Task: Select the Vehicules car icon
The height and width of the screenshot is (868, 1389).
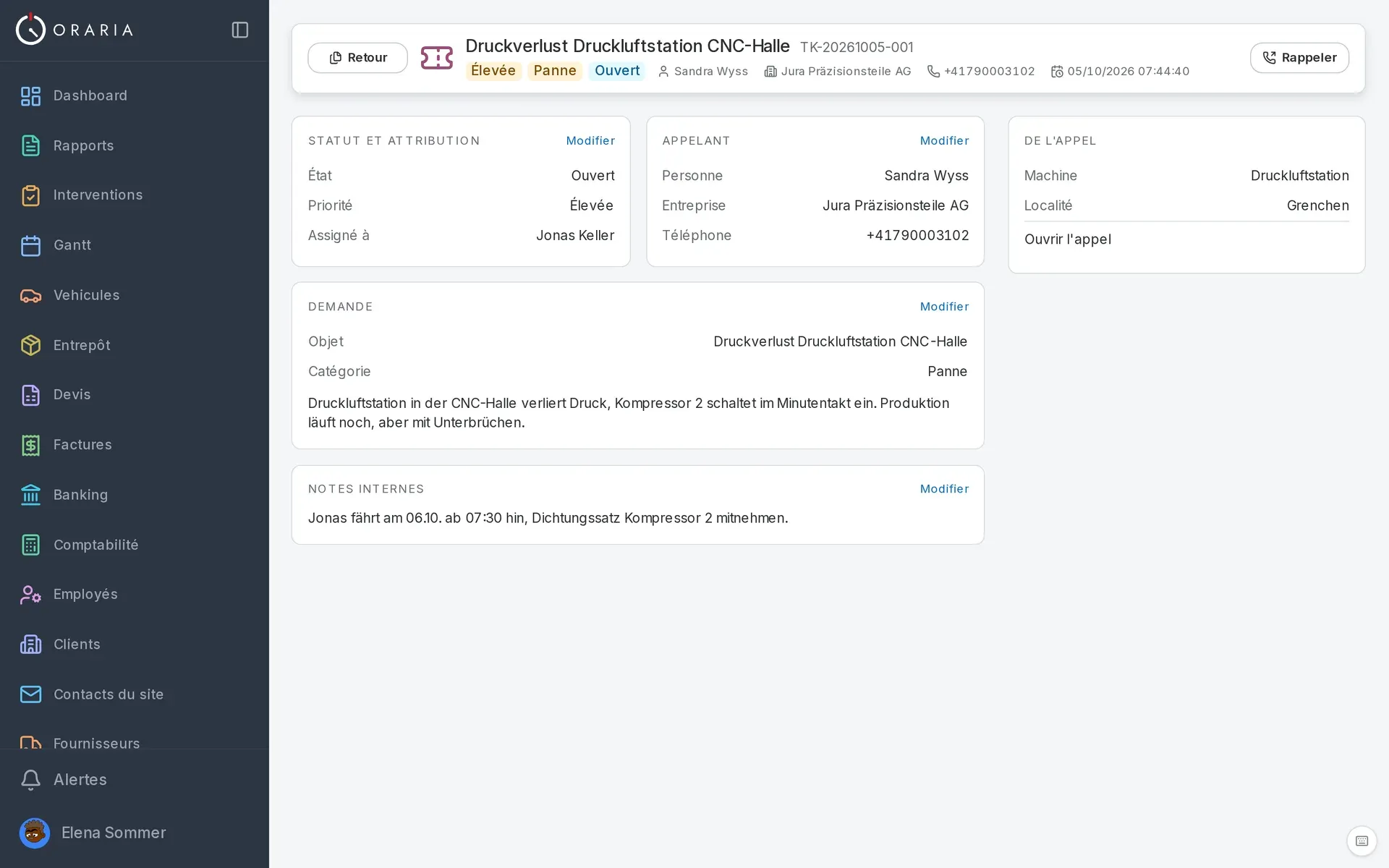Action: pyautogui.click(x=30, y=295)
